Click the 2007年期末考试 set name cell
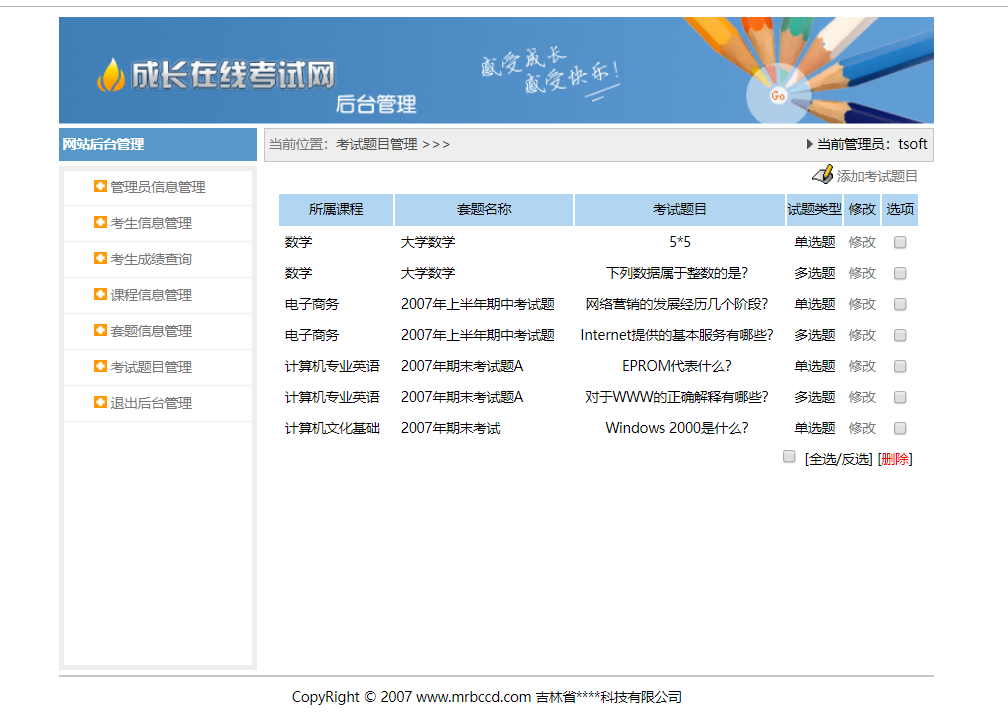The image size is (1008, 713). coord(451,428)
